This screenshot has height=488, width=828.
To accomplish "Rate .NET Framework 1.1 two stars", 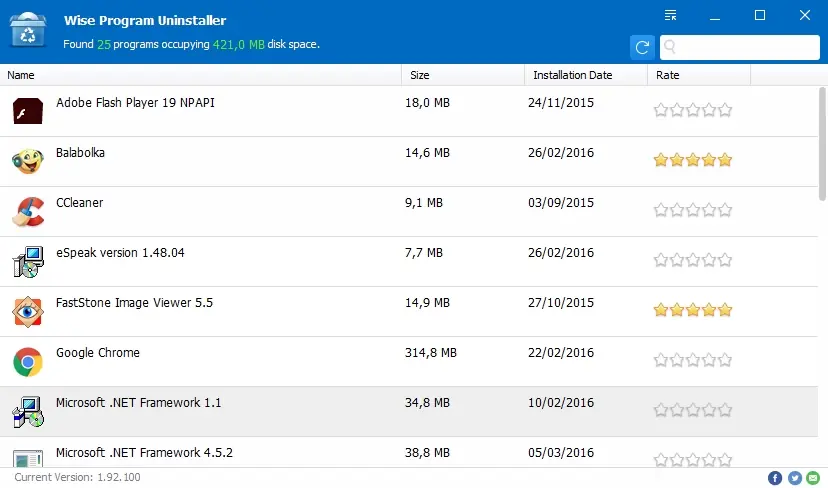I will pos(677,410).
